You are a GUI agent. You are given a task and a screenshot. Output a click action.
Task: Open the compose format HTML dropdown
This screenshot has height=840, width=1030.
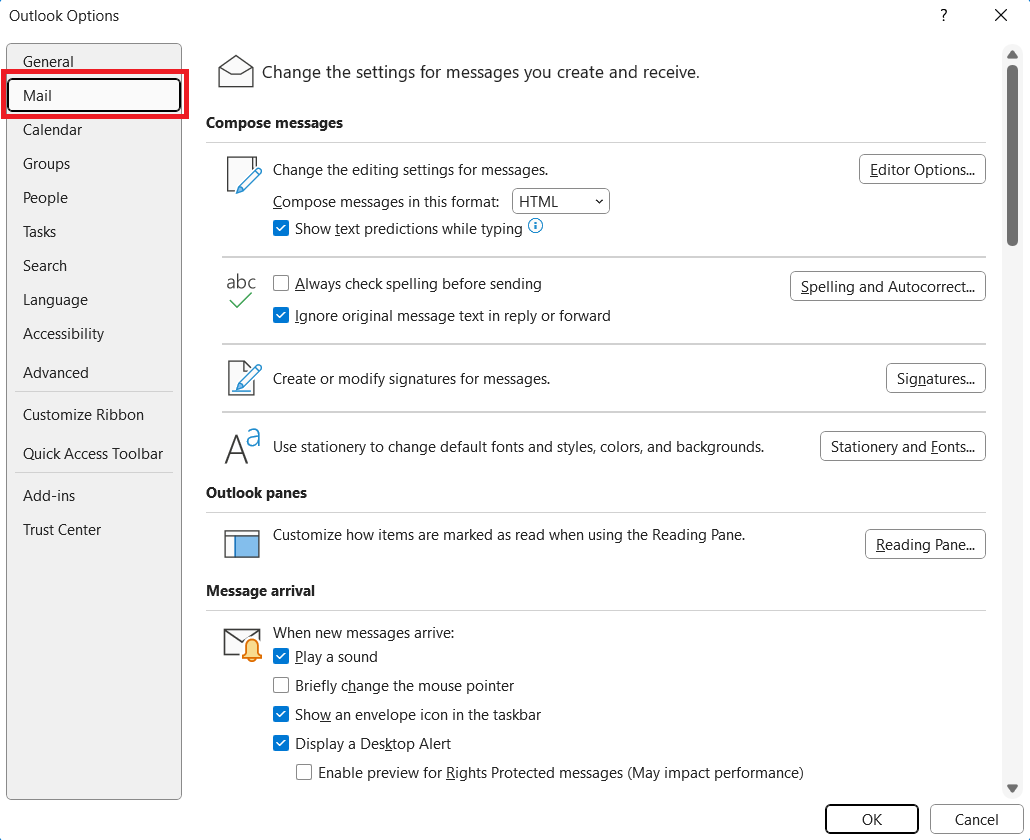(560, 202)
